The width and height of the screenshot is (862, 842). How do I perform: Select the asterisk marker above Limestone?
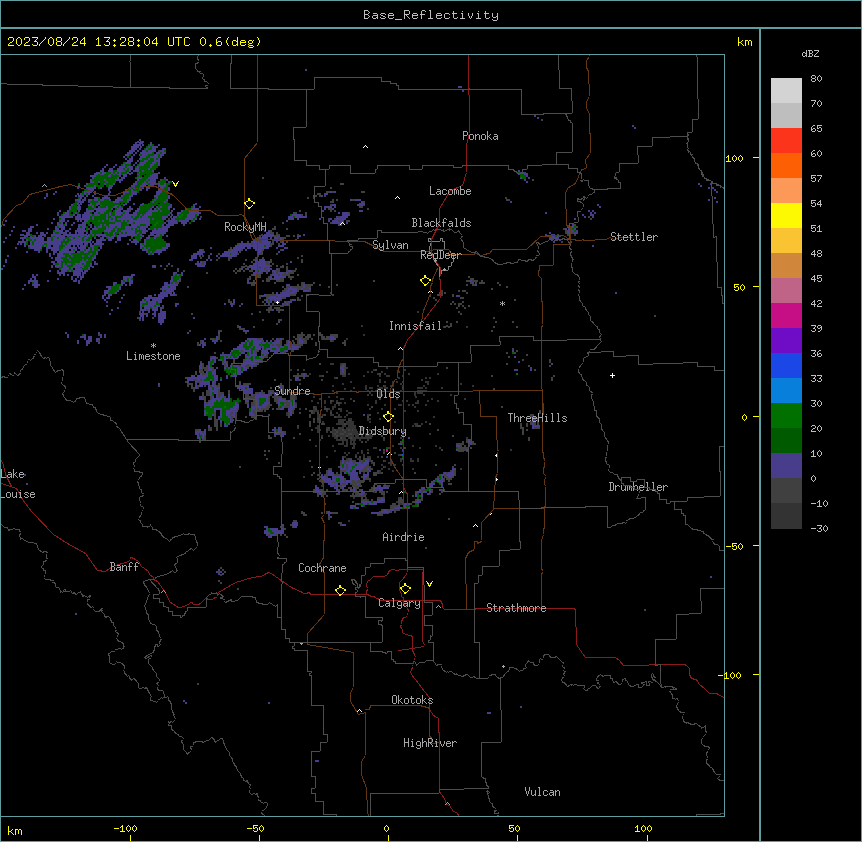coord(153,346)
